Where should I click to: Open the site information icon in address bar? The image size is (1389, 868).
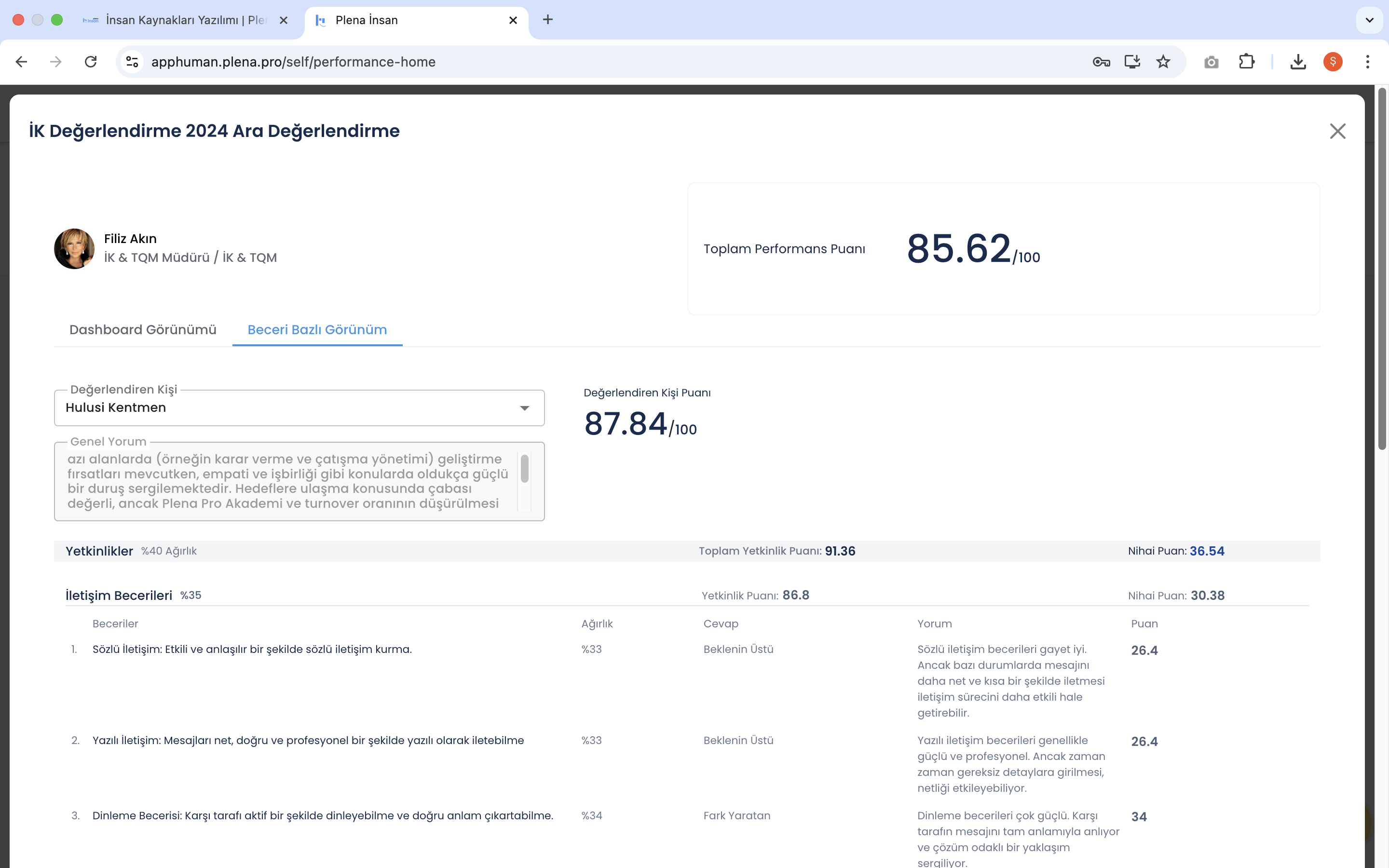[133, 62]
